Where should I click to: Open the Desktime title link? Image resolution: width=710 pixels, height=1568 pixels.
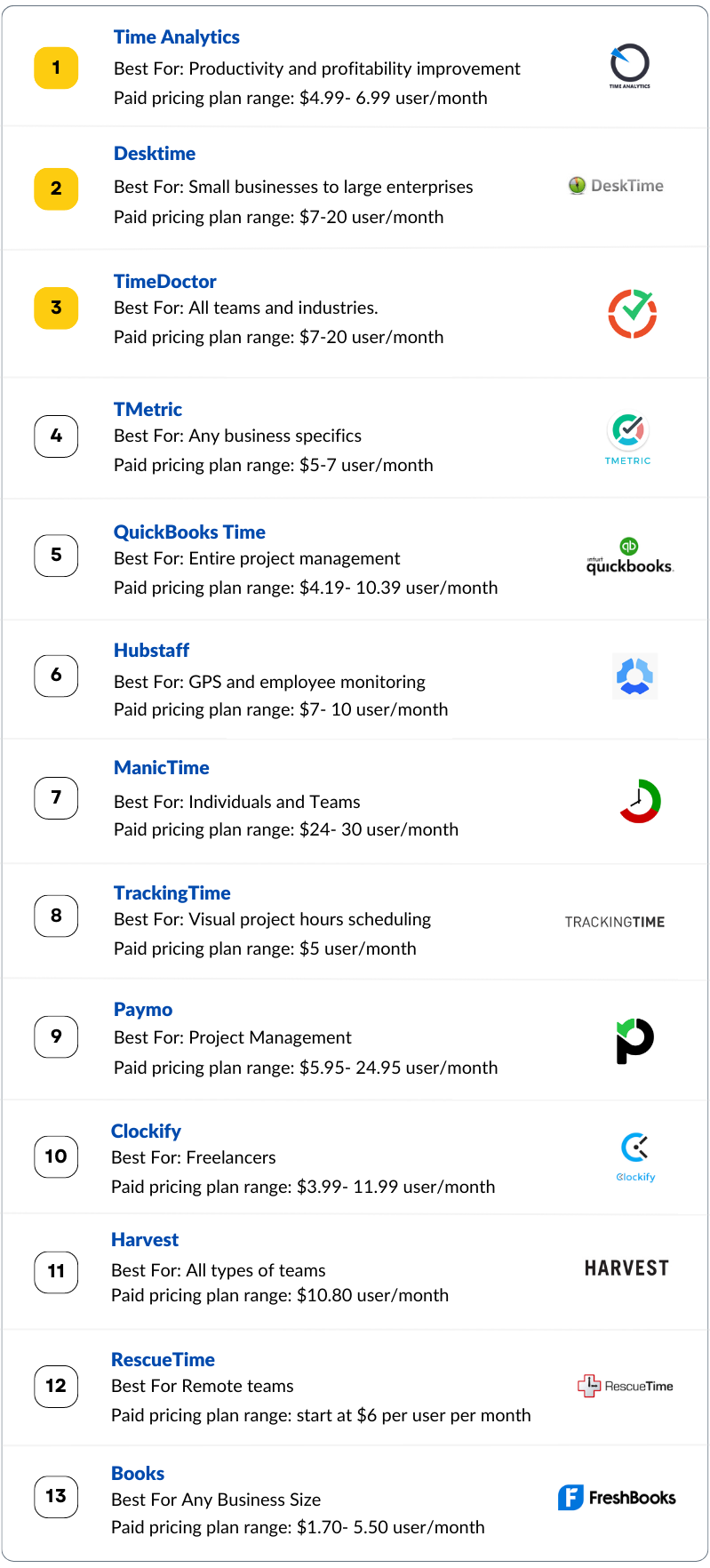pyautogui.click(x=155, y=154)
